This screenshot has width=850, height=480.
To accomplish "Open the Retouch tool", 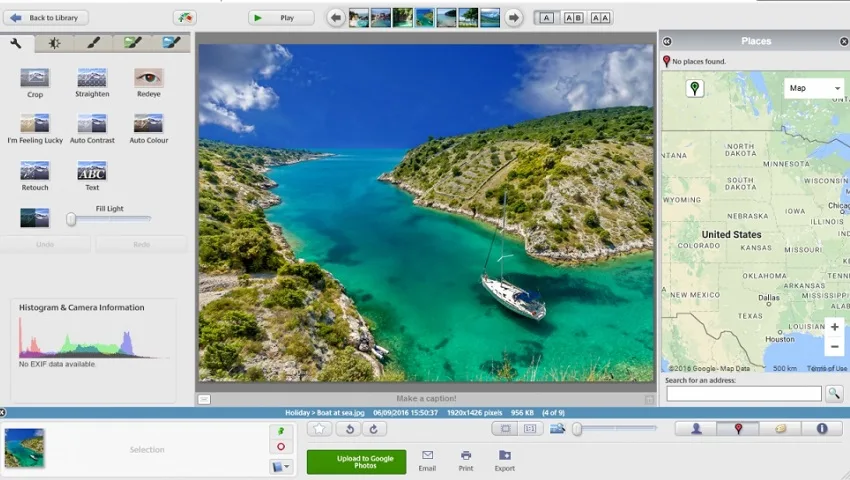I will click(x=35, y=176).
